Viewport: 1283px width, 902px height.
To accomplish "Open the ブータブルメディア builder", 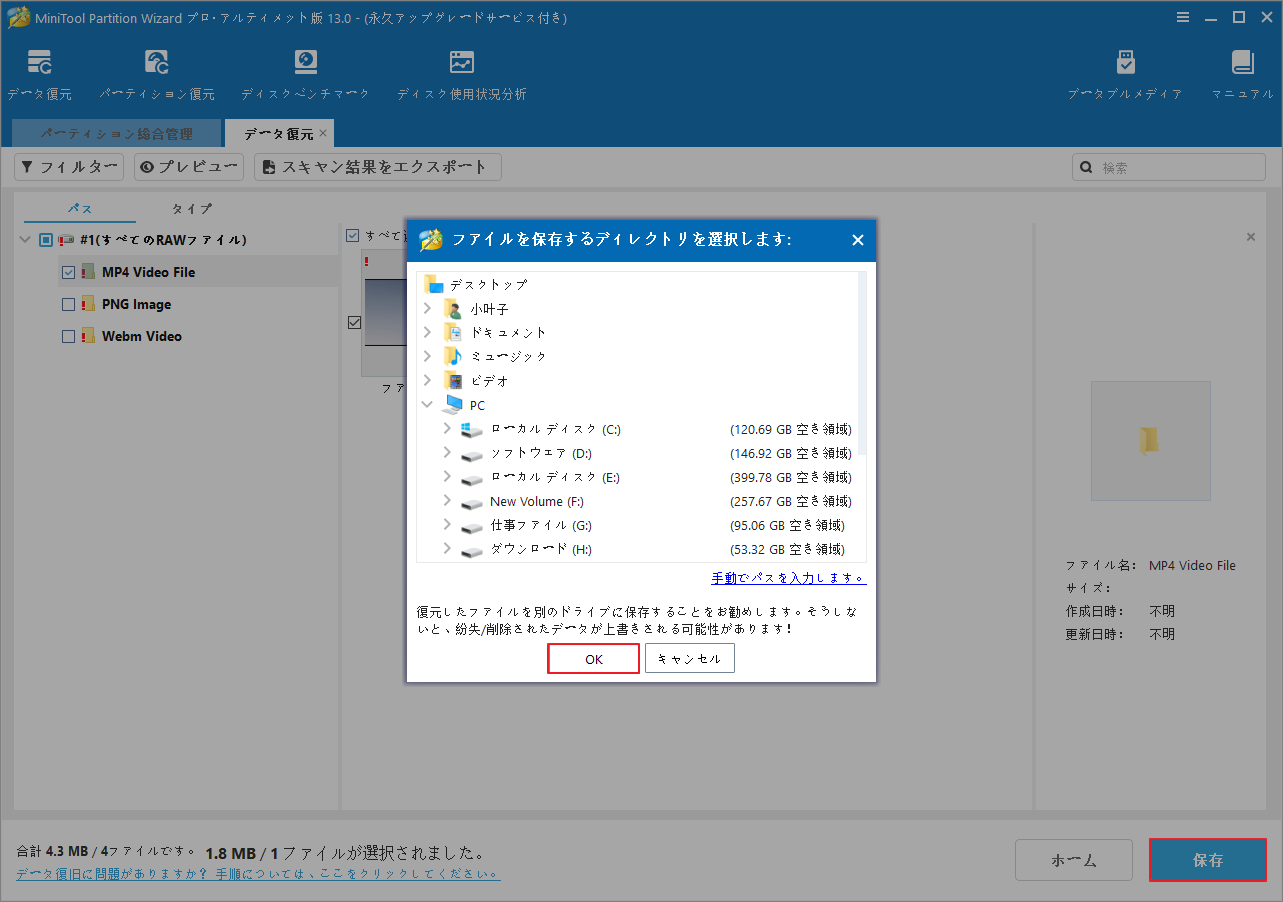I will (x=1125, y=72).
